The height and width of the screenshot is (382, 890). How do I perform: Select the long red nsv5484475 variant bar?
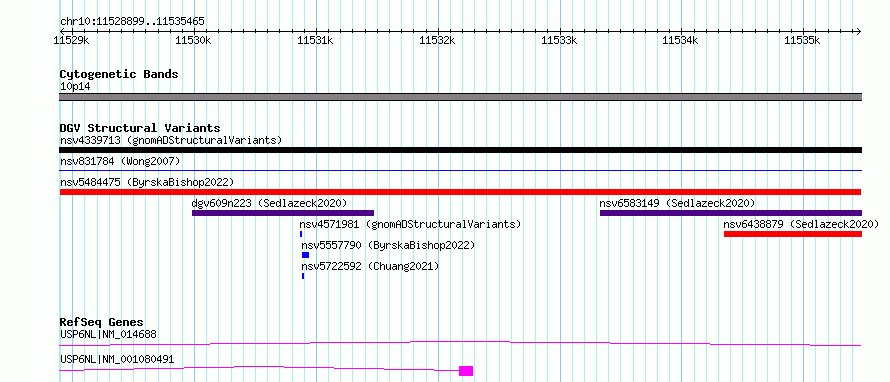tap(460, 192)
